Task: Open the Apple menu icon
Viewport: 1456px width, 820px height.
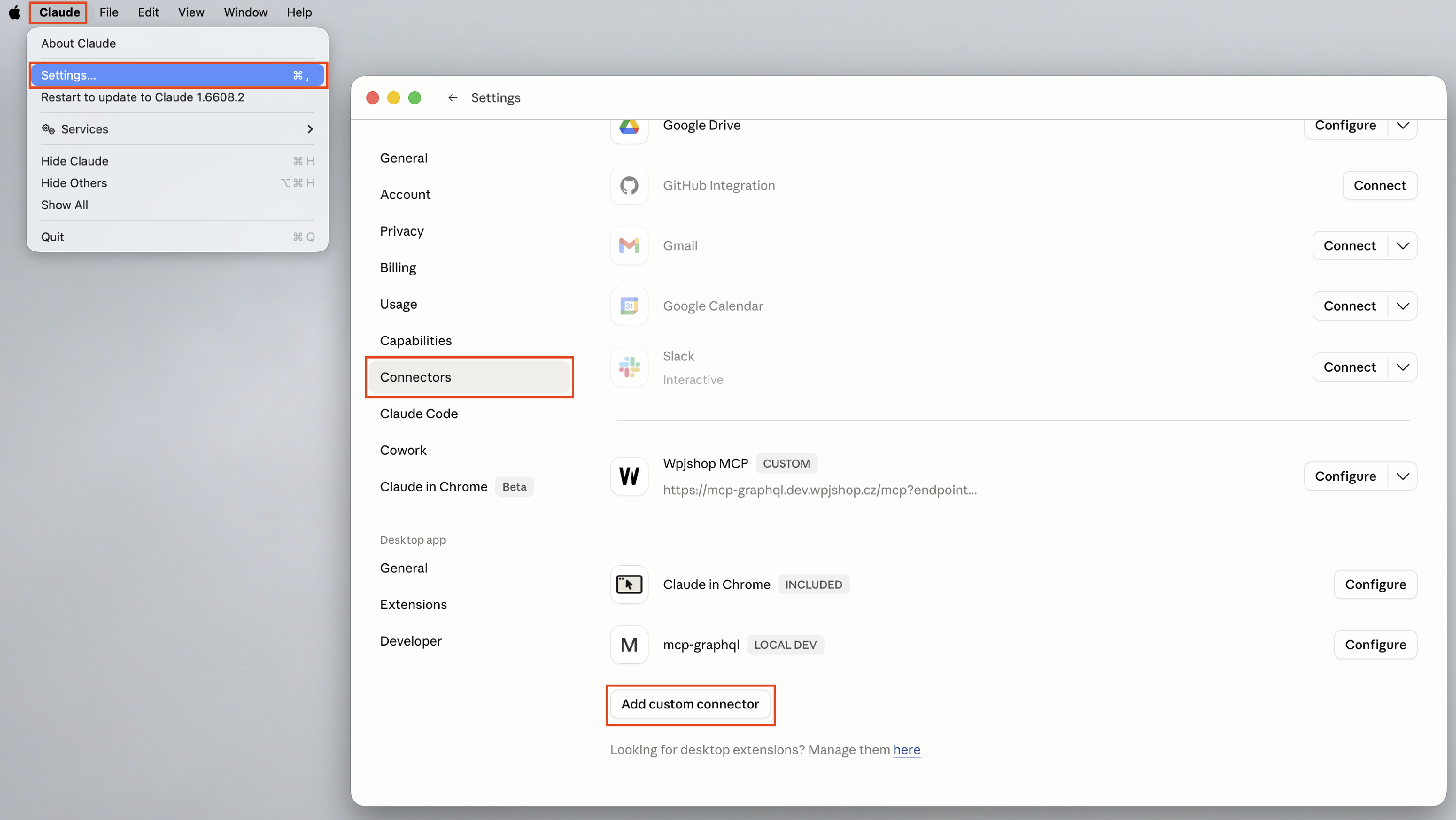Action: tap(15, 12)
